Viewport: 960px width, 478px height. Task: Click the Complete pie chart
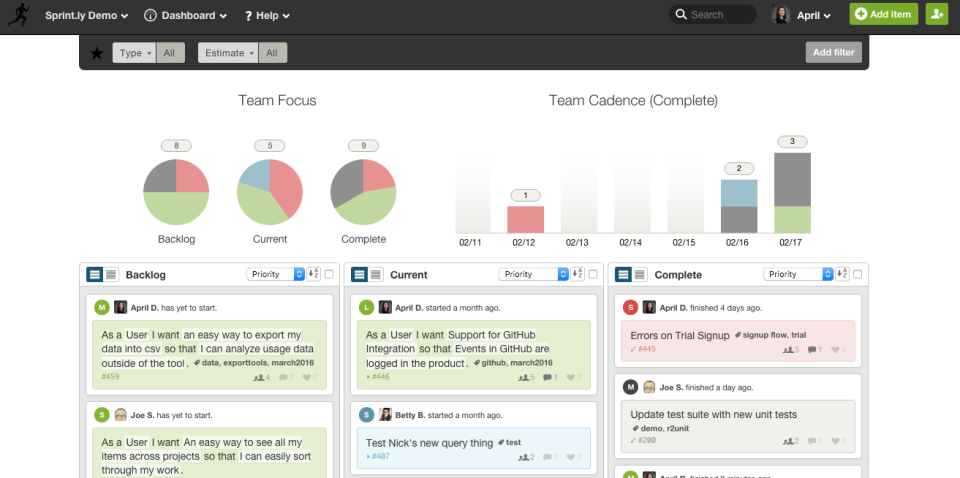pyautogui.click(x=363, y=192)
